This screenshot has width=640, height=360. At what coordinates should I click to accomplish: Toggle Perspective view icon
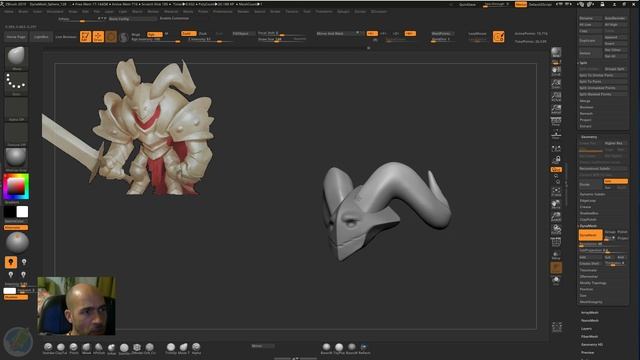(556, 122)
